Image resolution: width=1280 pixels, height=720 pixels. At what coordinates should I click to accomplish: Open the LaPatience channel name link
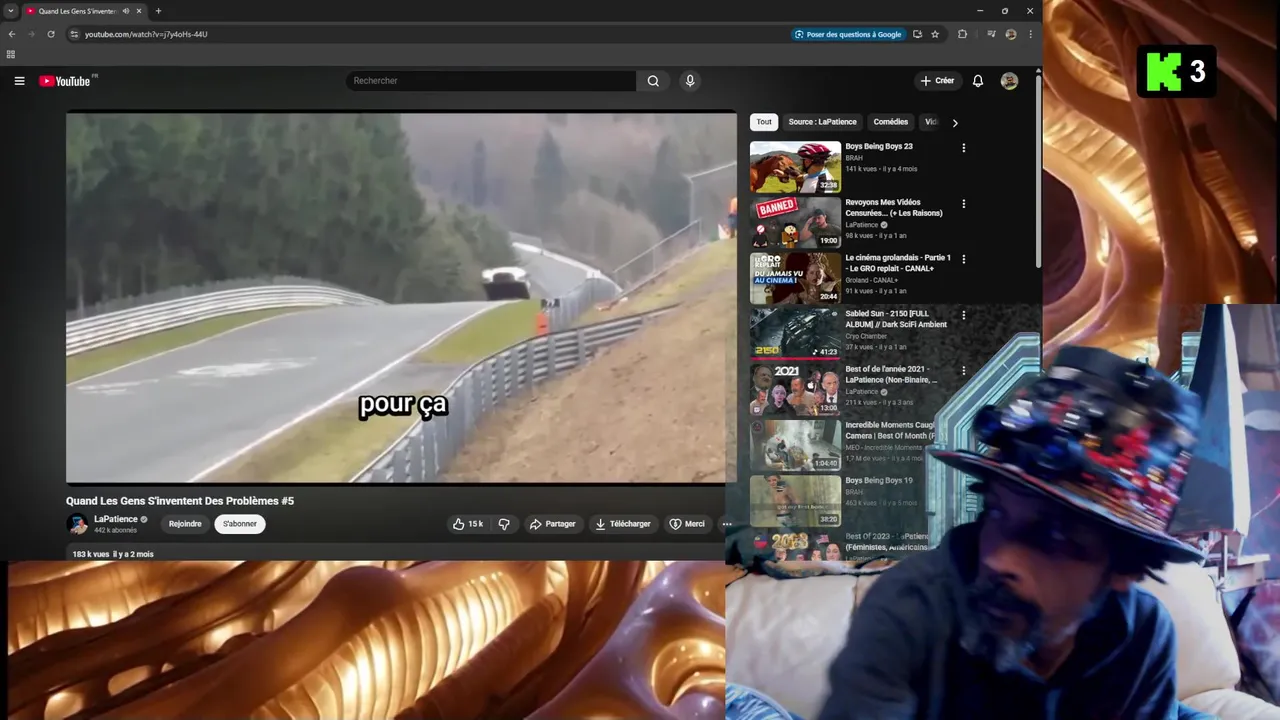tap(116, 519)
